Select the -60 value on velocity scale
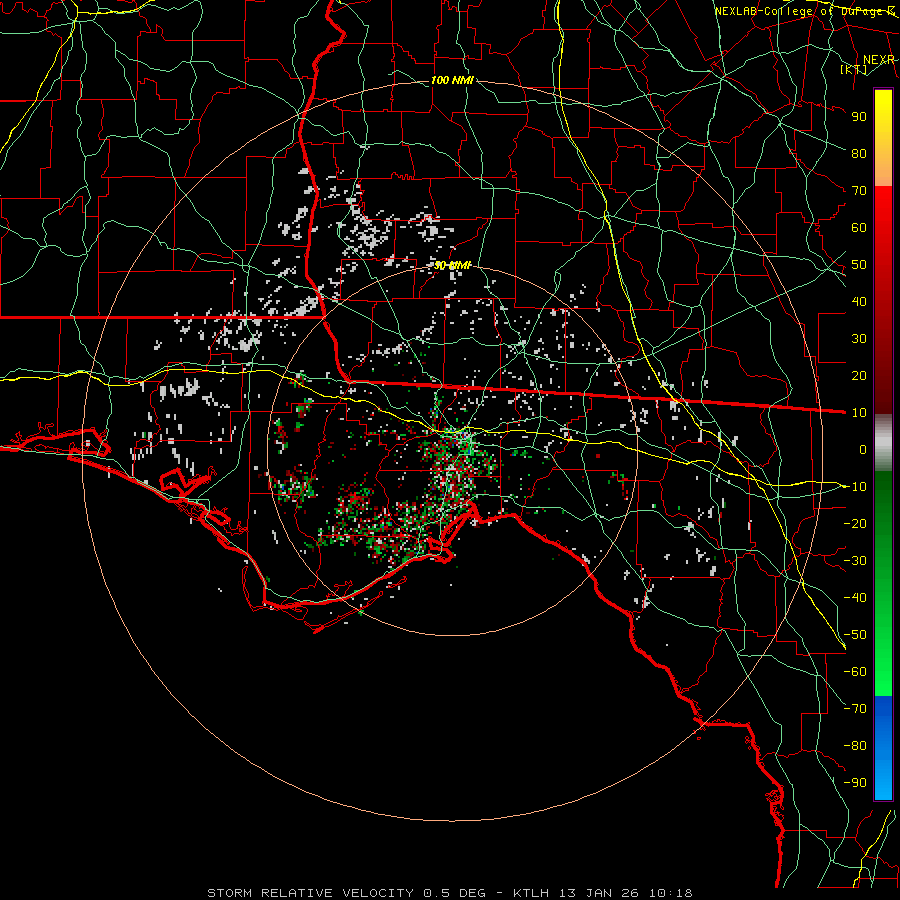Viewport: 900px width, 900px height. pos(855,672)
